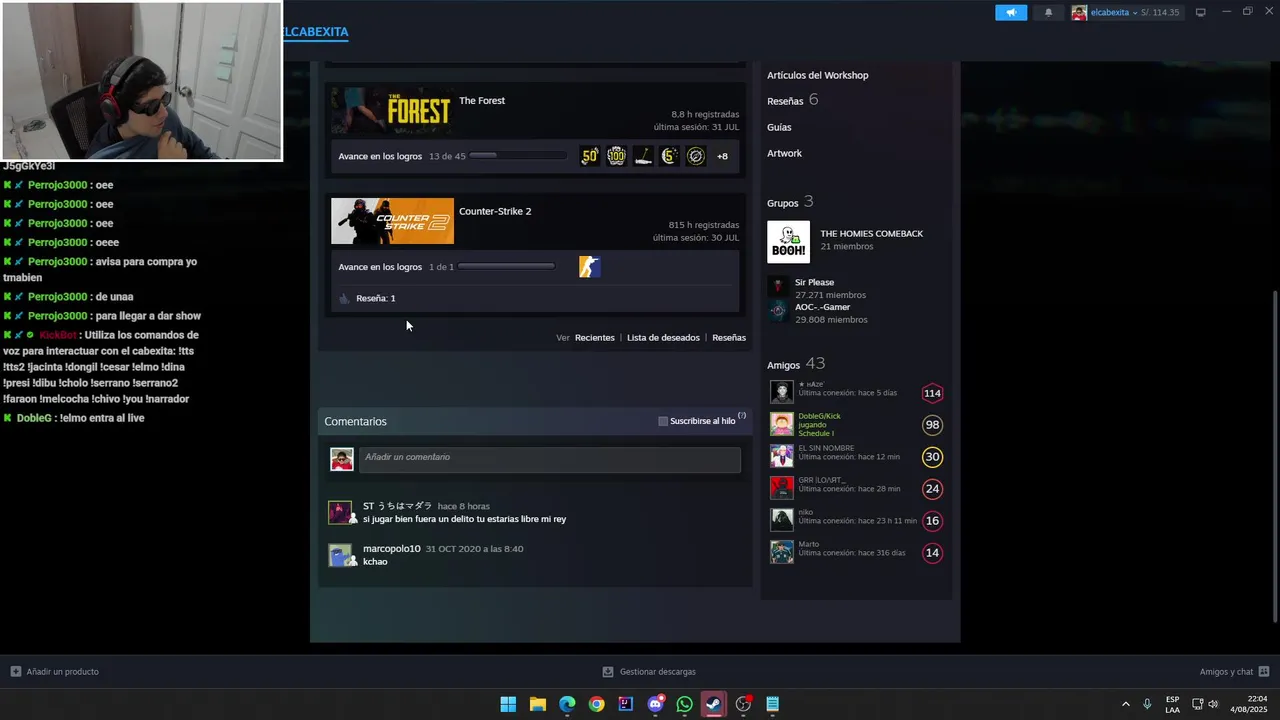This screenshot has height=720, width=1280.
Task: Open The Forest game banner
Action: pyautogui.click(x=392, y=110)
